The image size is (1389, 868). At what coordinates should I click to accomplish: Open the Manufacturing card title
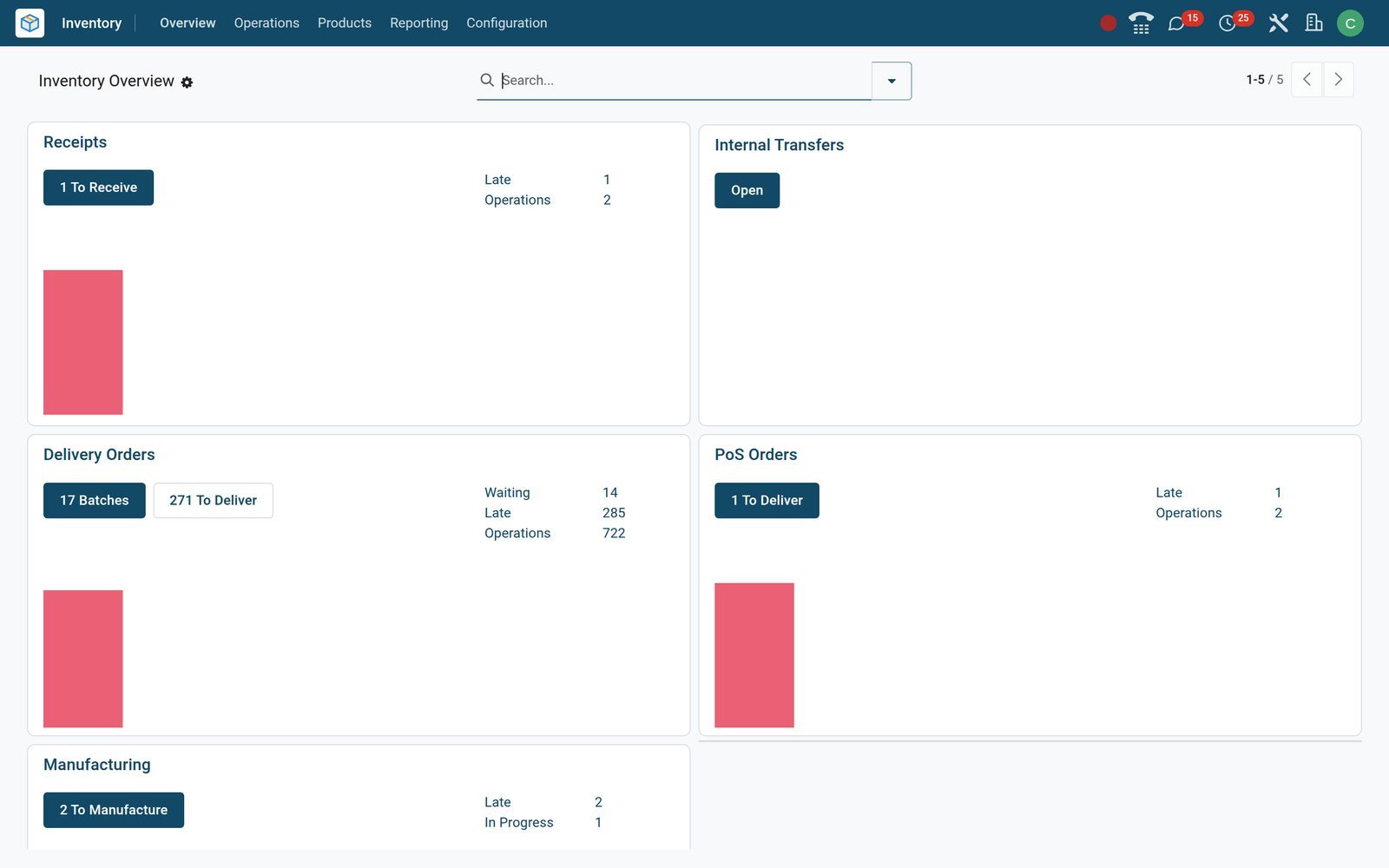point(97,765)
